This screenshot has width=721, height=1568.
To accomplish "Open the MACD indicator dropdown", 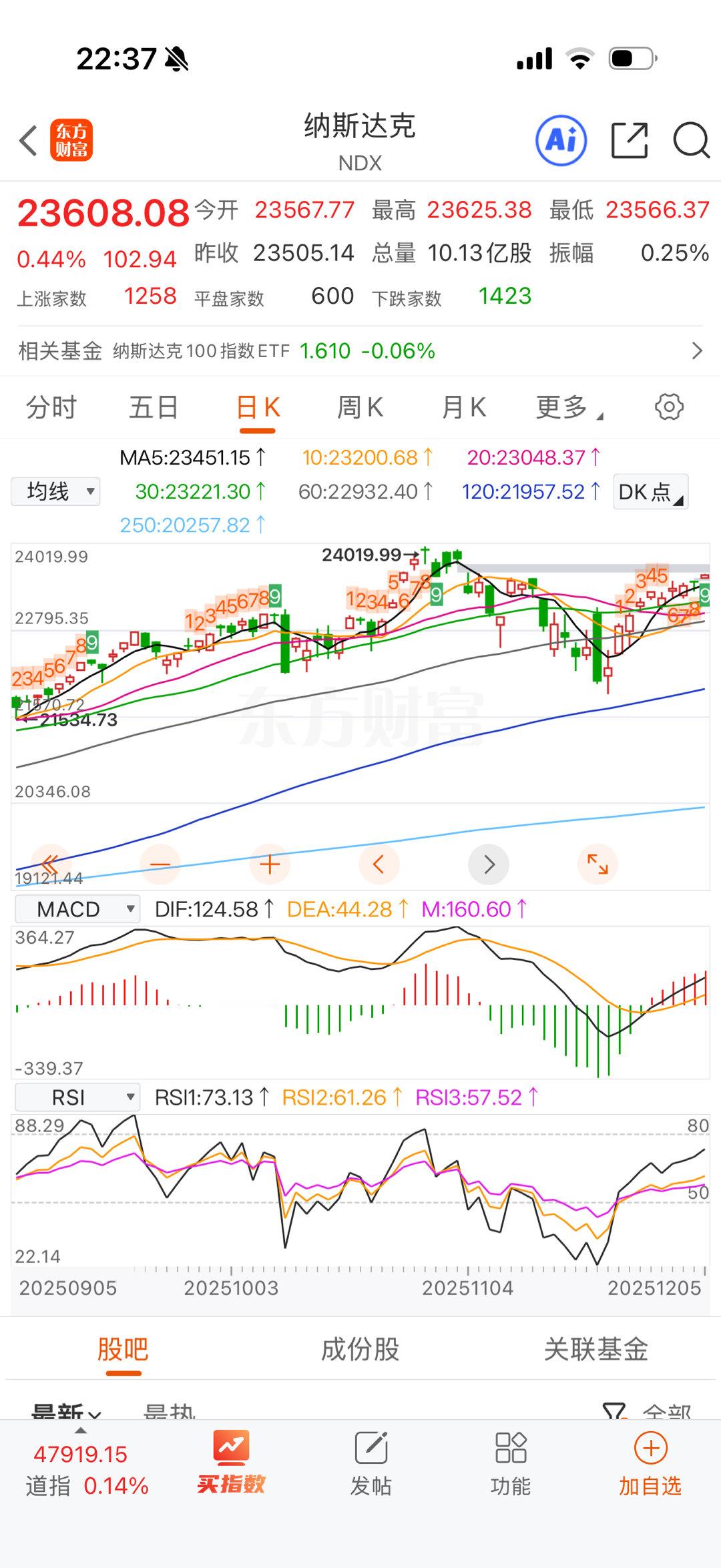I will point(77,908).
